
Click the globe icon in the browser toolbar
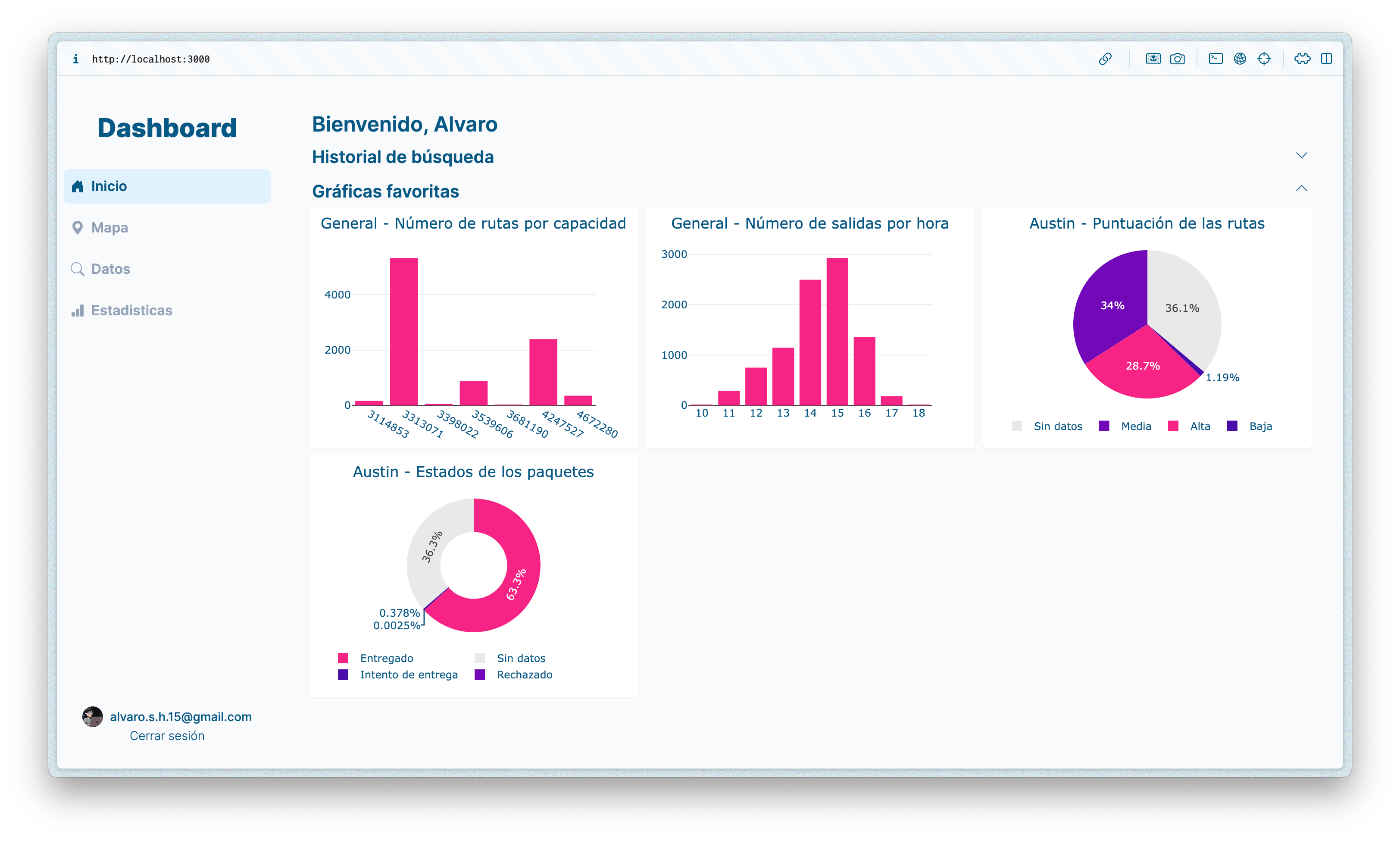point(1240,59)
